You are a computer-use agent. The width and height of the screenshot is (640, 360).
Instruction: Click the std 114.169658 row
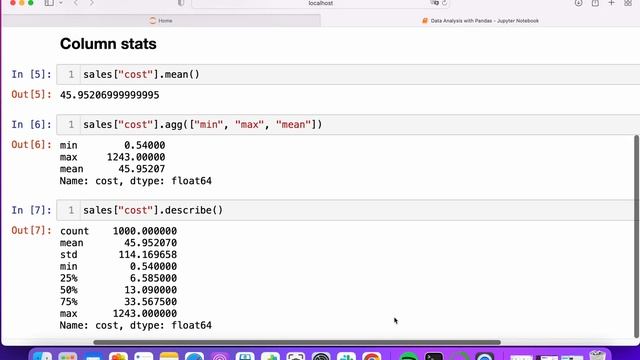118,255
